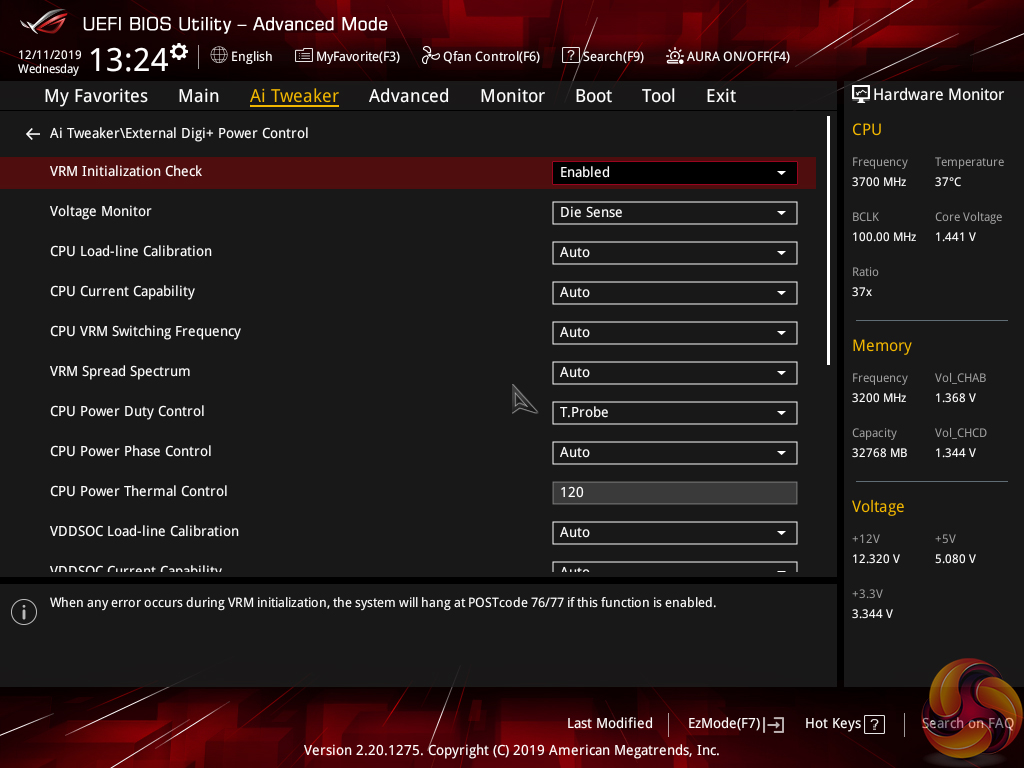Click the back arrow to Ai Tweaker
Viewport: 1024px width, 768px height.
pyautogui.click(x=33, y=134)
